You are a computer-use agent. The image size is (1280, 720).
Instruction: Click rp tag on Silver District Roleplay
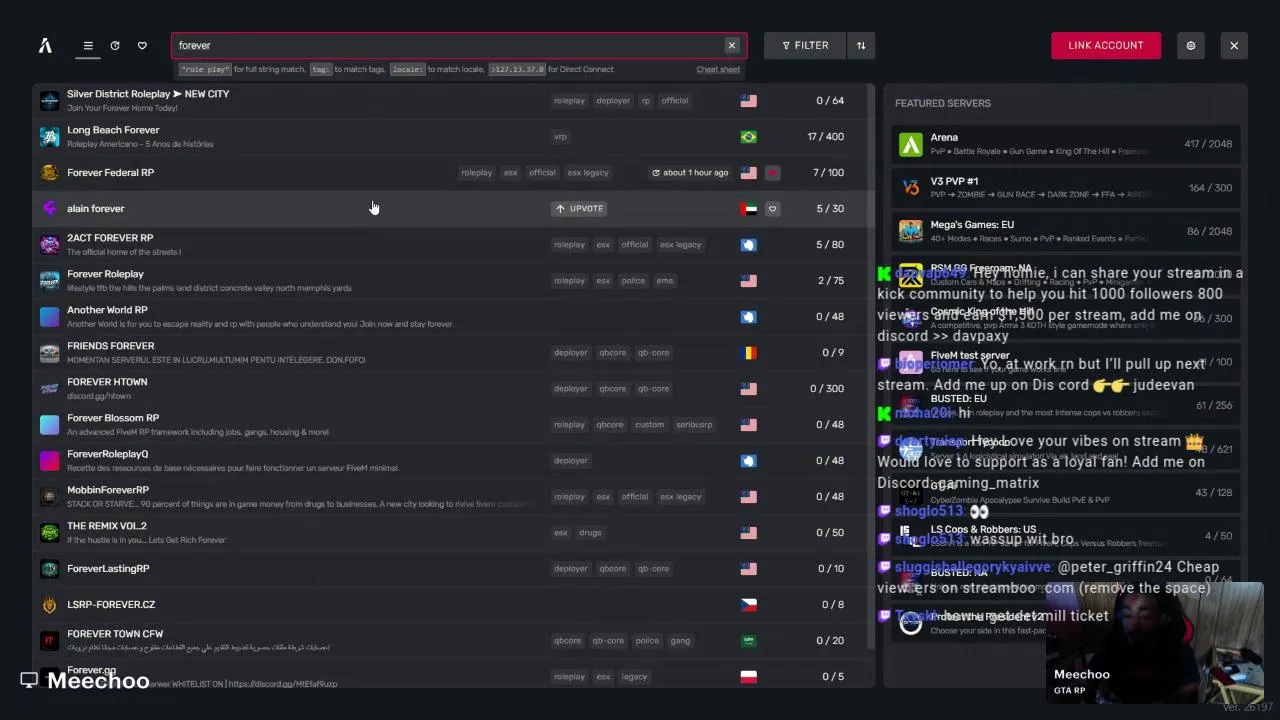[x=646, y=100]
